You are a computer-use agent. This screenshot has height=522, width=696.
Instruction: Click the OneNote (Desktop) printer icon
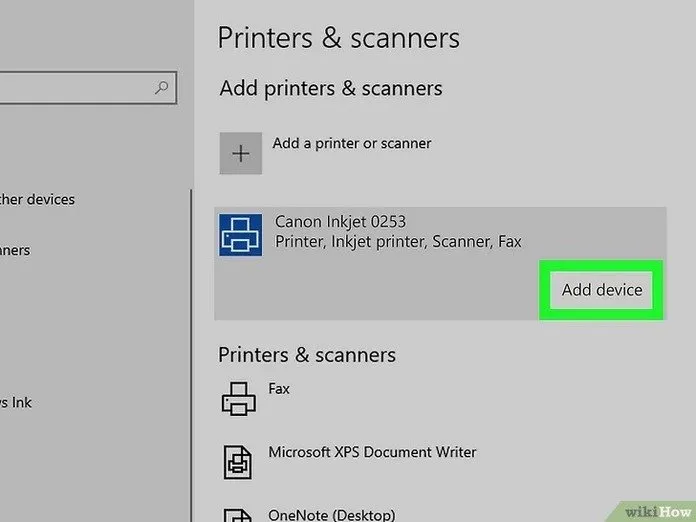point(239,512)
